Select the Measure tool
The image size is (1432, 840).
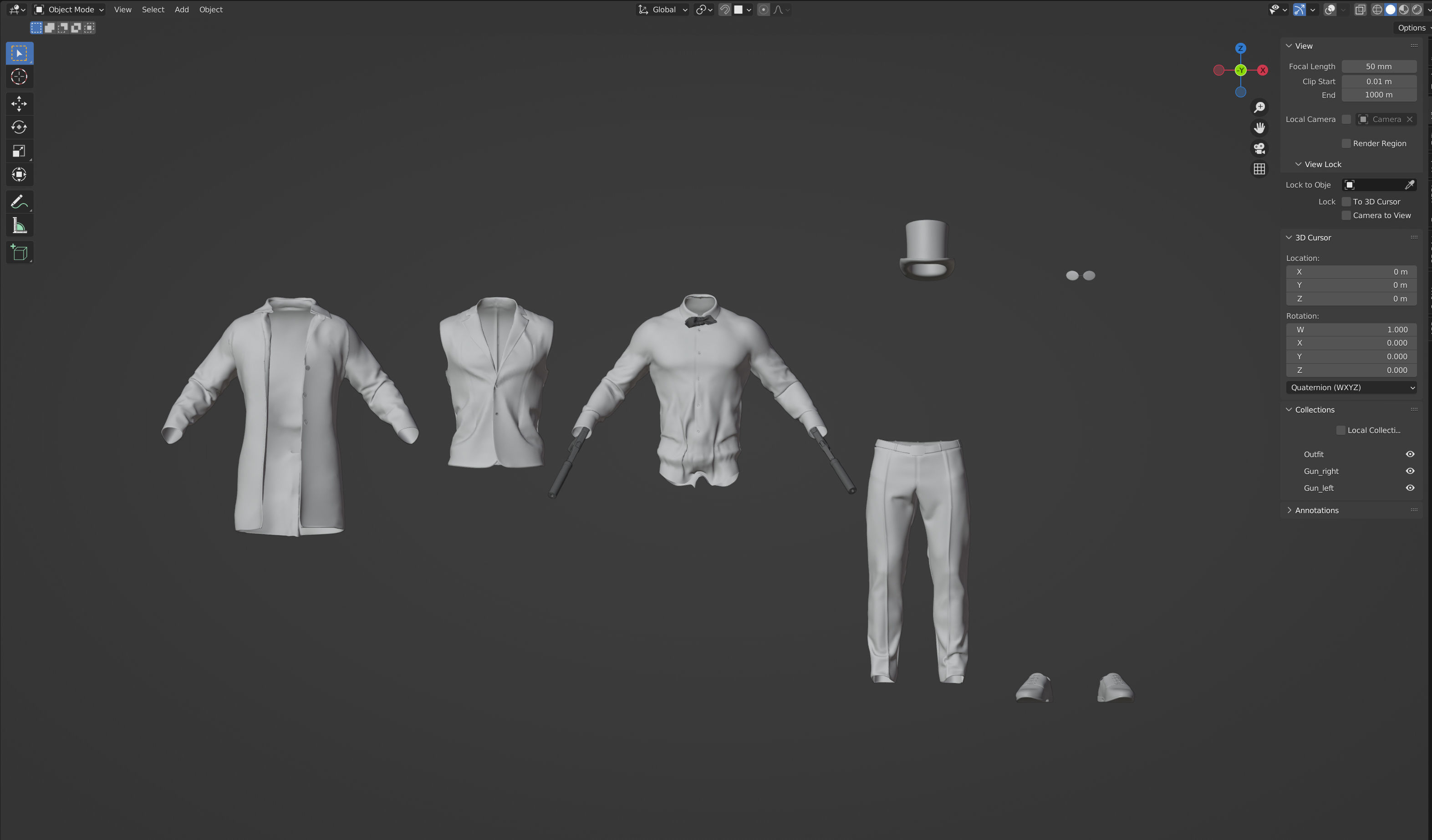click(19, 226)
